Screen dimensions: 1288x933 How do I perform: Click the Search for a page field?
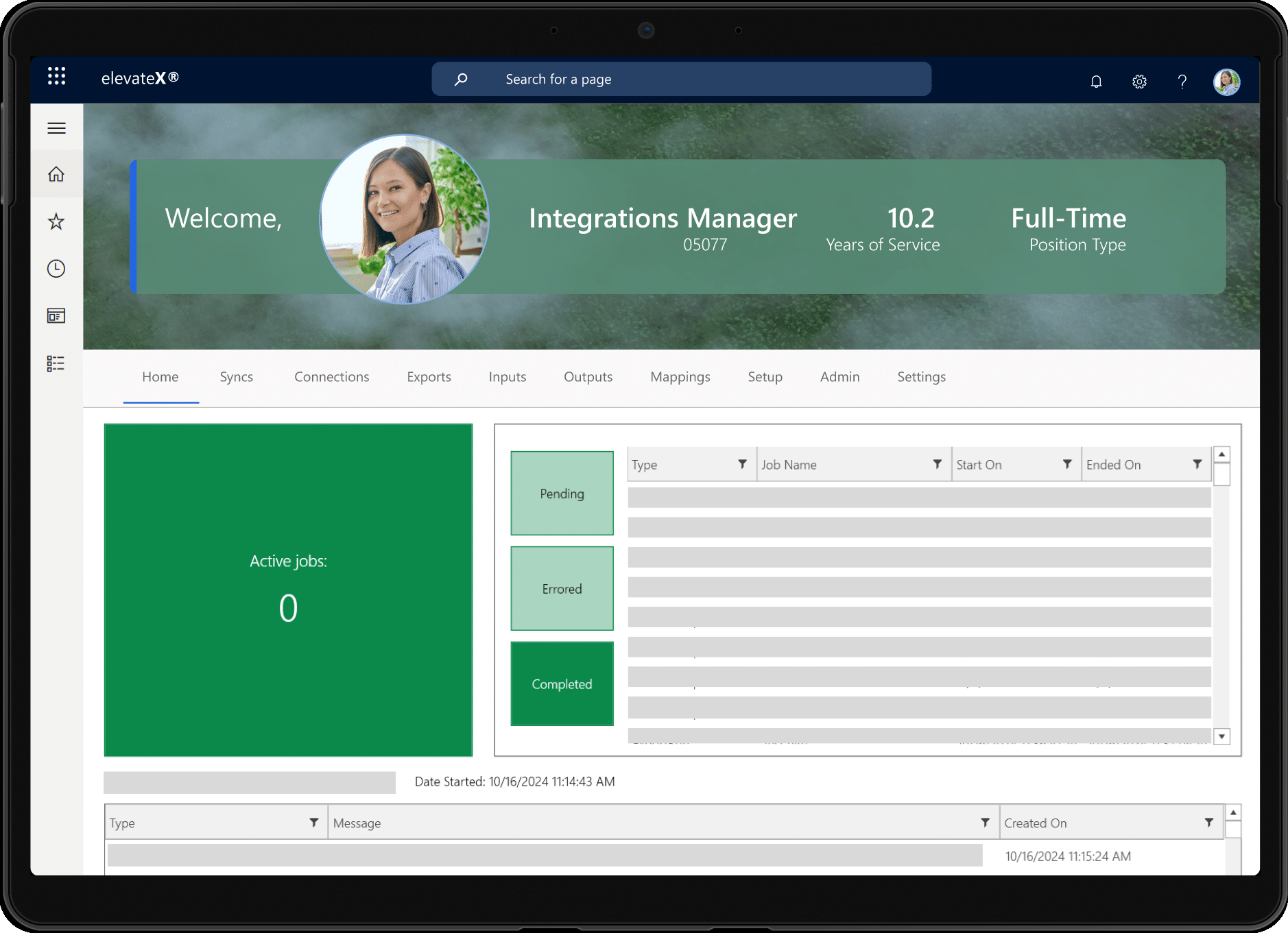click(693, 80)
